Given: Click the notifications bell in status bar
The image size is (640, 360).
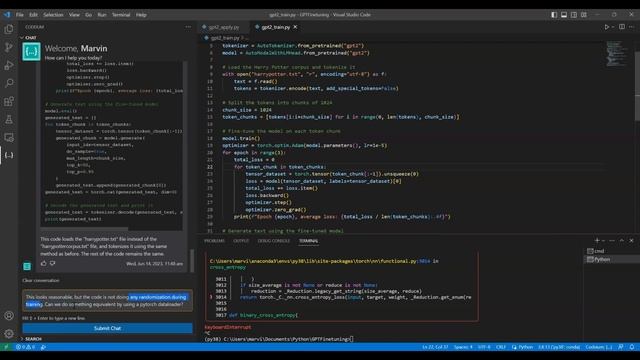Looking at the screenshot, I should pos(632,347).
